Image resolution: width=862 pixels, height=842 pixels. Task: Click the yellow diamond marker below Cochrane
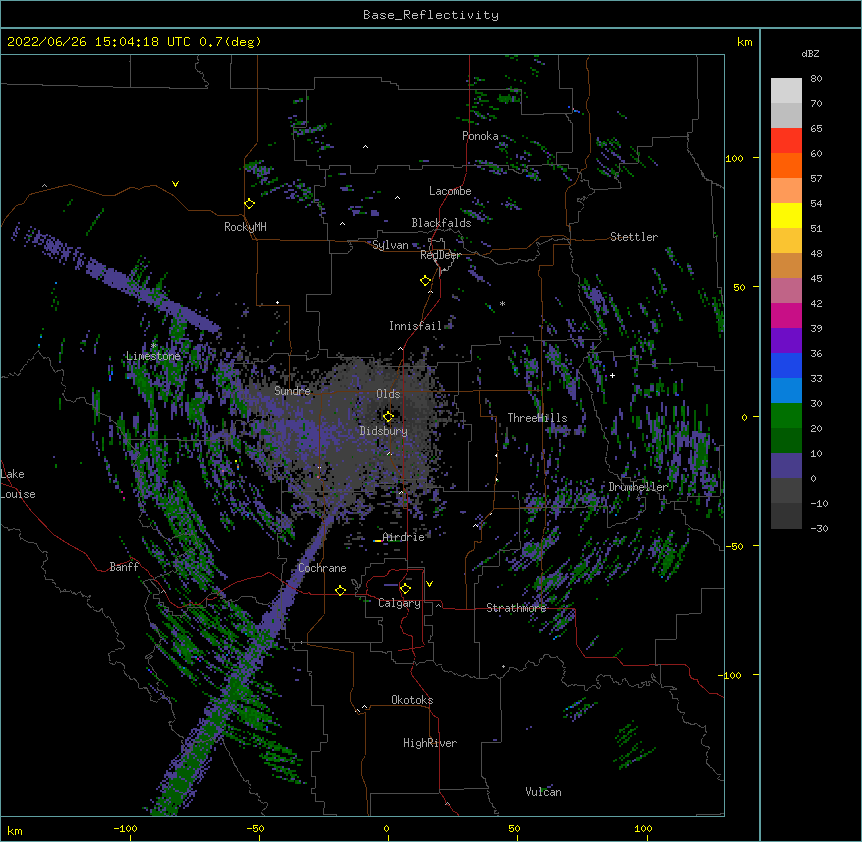340,590
